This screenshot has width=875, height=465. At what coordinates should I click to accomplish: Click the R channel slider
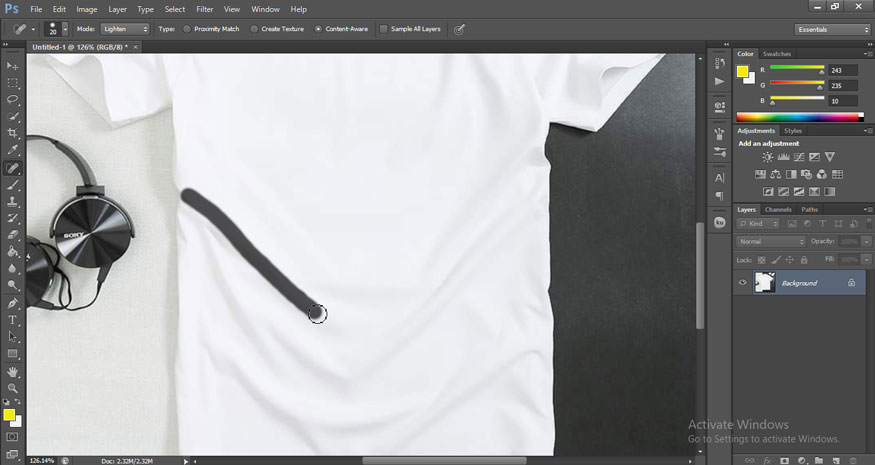797,69
